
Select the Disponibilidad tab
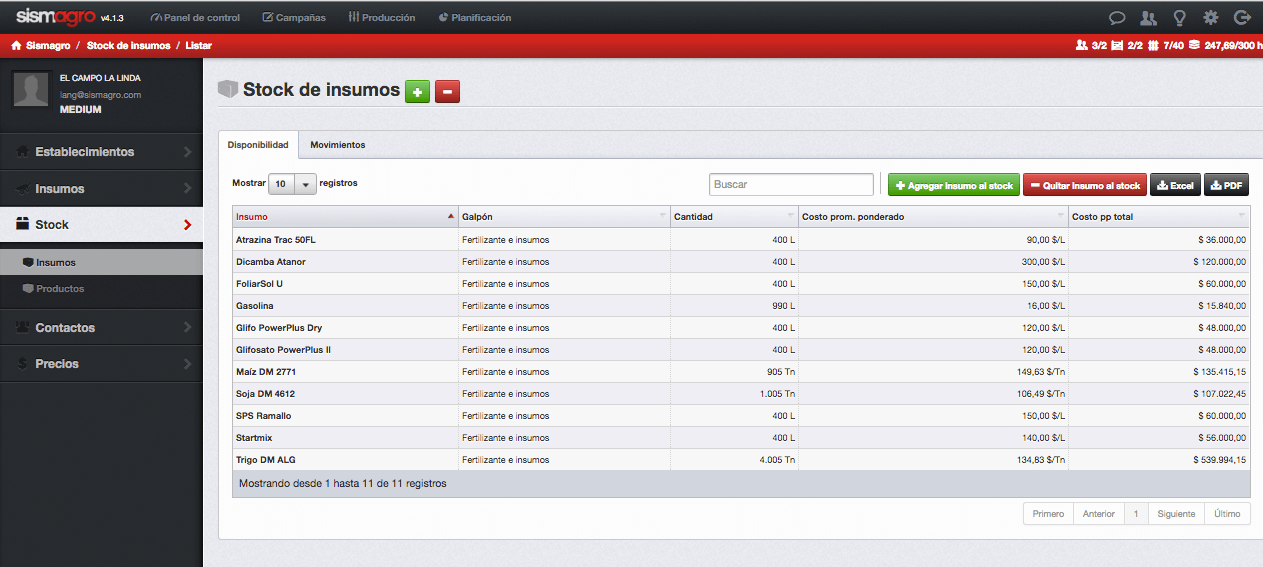[x=258, y=145]
